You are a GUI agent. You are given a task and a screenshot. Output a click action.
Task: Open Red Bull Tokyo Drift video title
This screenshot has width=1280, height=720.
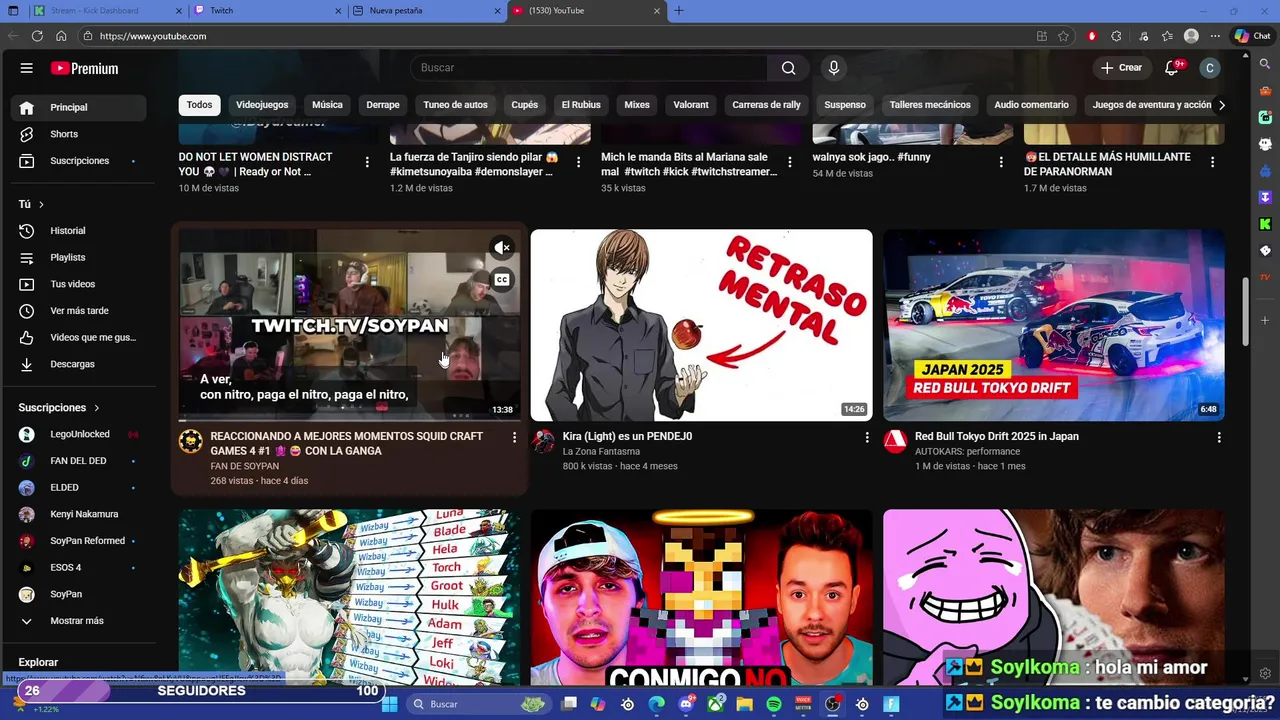(x=996, y=437)
